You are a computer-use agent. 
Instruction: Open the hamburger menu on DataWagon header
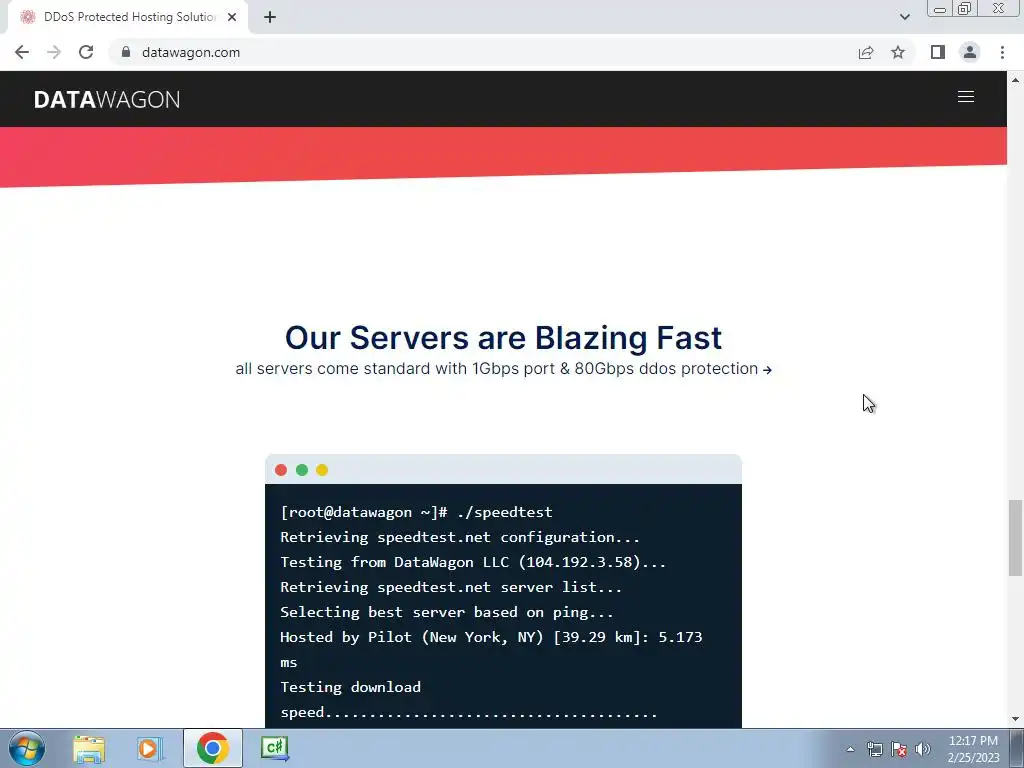(x=965, y=97)
